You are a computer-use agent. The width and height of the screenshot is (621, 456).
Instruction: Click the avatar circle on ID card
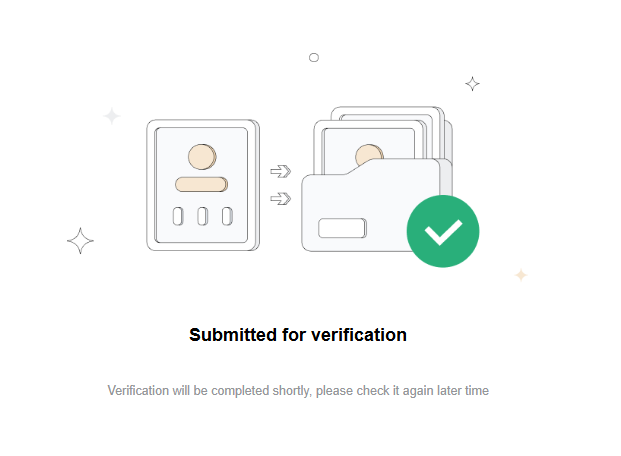click(202, 157)
